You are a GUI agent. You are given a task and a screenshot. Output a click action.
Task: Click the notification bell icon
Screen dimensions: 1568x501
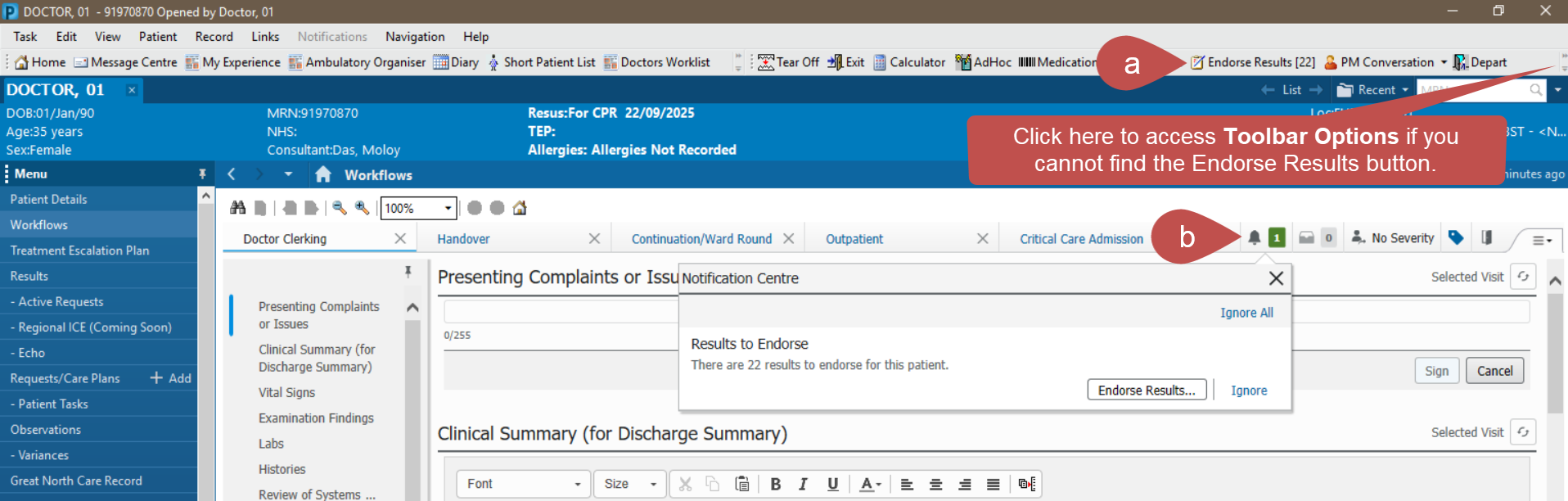1254,238
